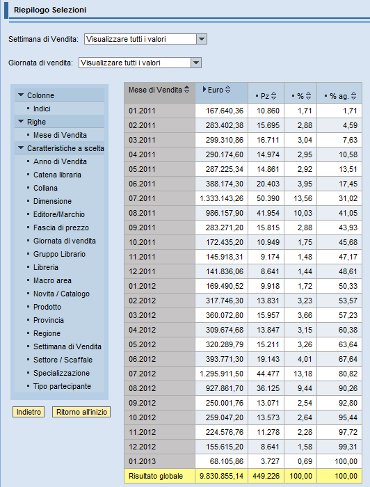Click the Riepilogo Selezioni header
This screenshot has height=487, width=370.
click(50, 10)
